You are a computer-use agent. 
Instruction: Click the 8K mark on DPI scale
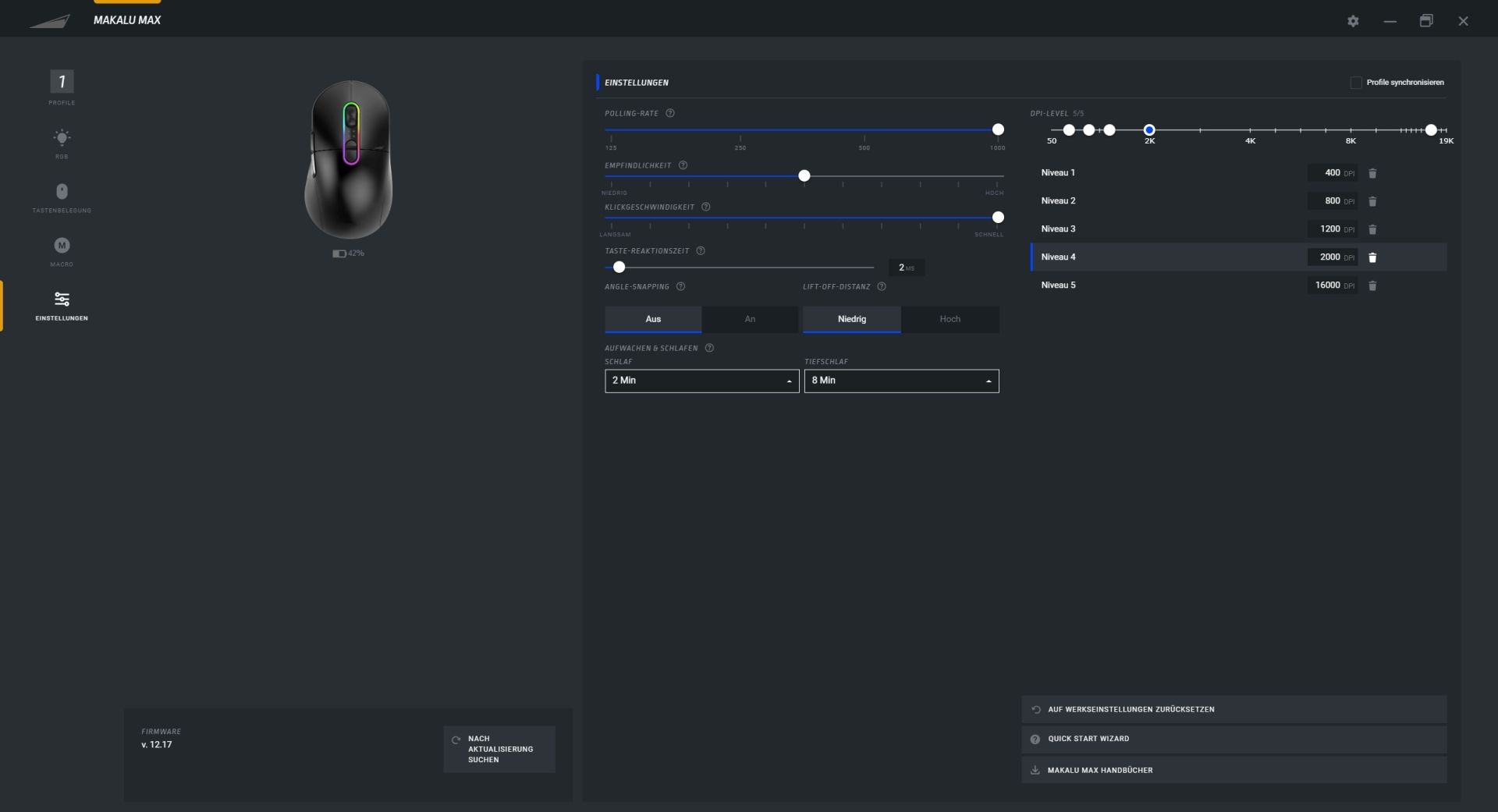pyautogui.click(x=1351, y=141)
